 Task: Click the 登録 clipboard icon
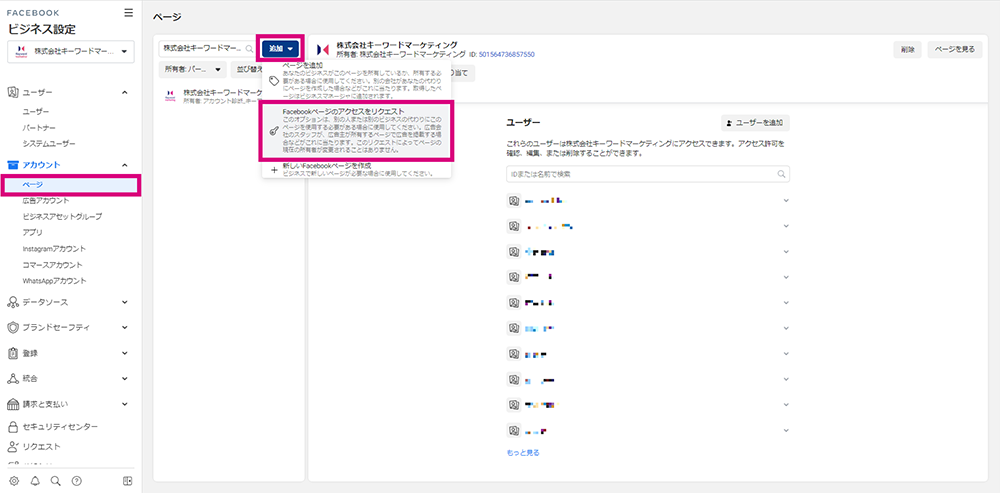(x=13, y=353)
